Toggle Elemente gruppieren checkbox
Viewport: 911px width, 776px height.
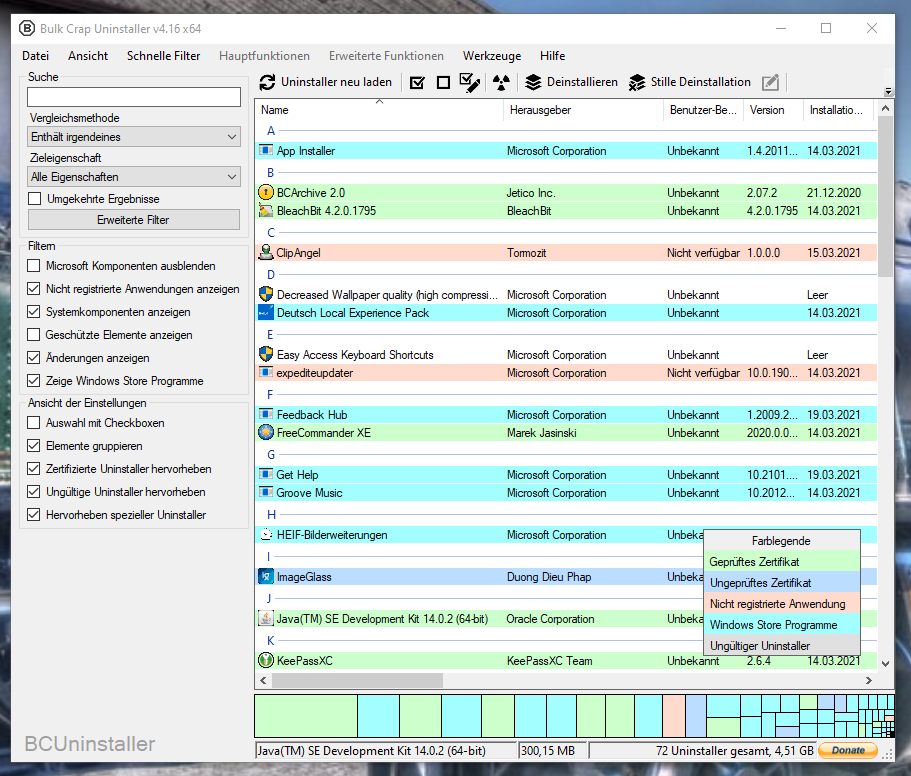[34, 446]
